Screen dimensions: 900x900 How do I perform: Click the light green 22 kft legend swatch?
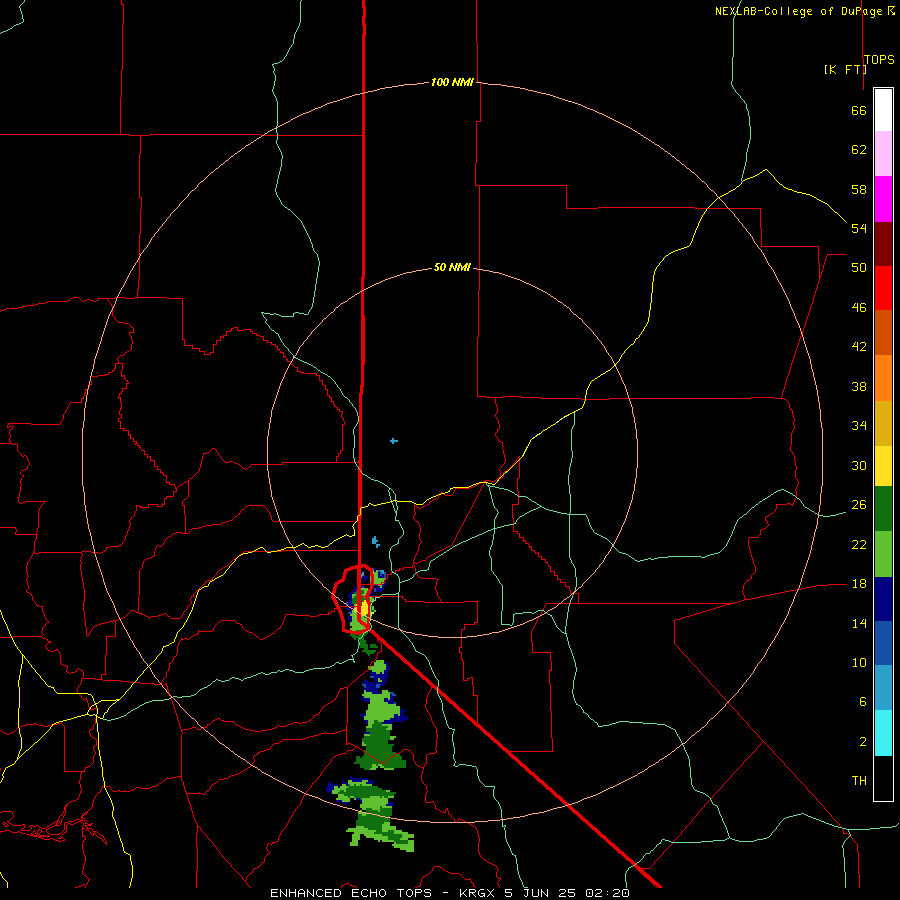point(883,554)
